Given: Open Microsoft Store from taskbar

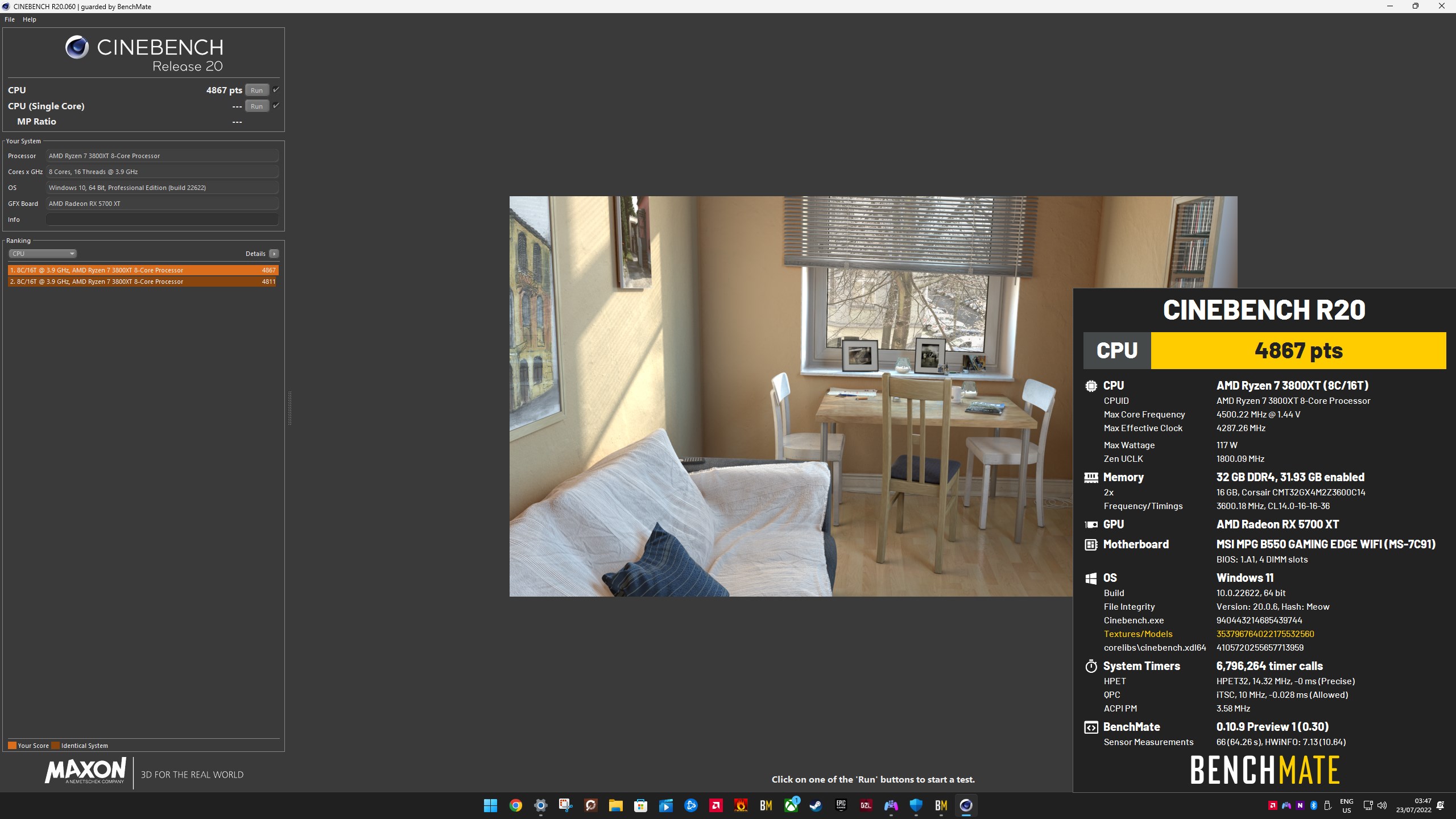Looking at the screenshot, I should click(640, 805).
